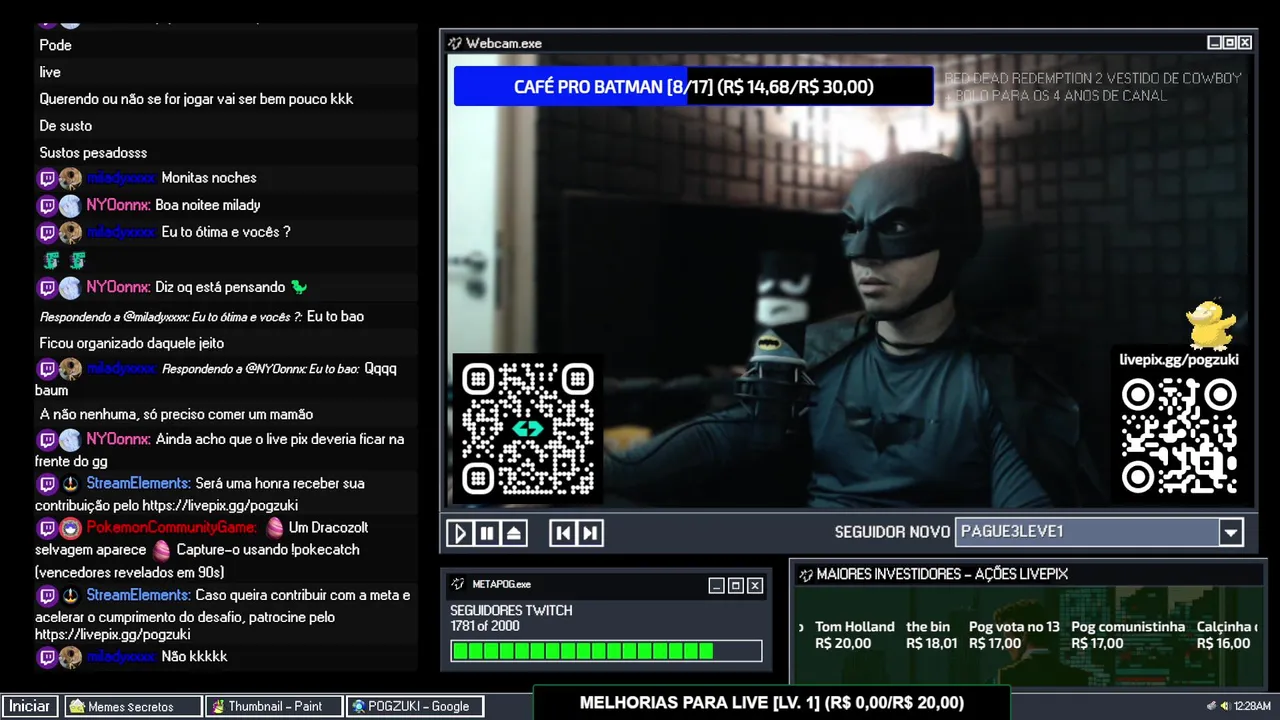Viewport: 1280px width, 720px height.
Task: Click "A não nenhuma, só preciso comer um mamão"
Action: pyautogui.click(x=176, y=414)
